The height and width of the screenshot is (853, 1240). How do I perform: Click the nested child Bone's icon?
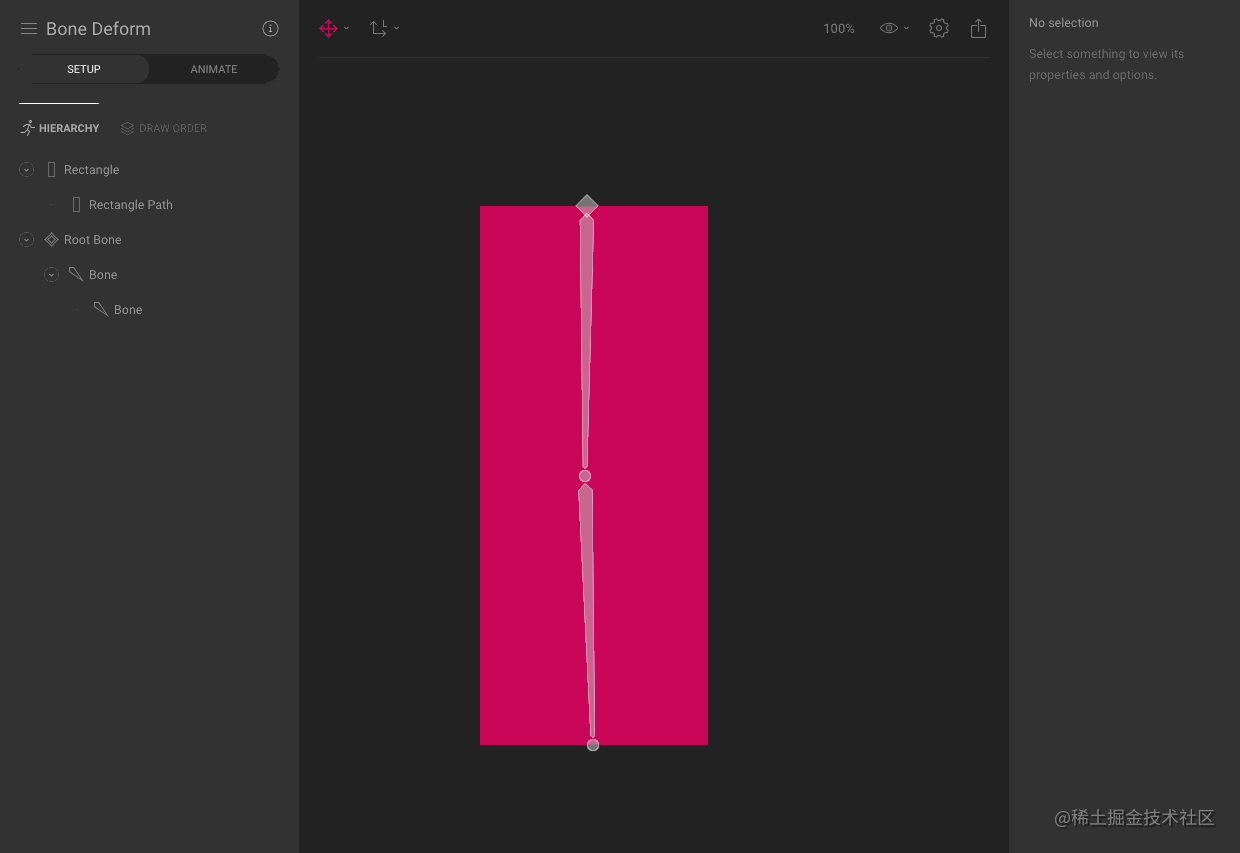tap(101, 310)
